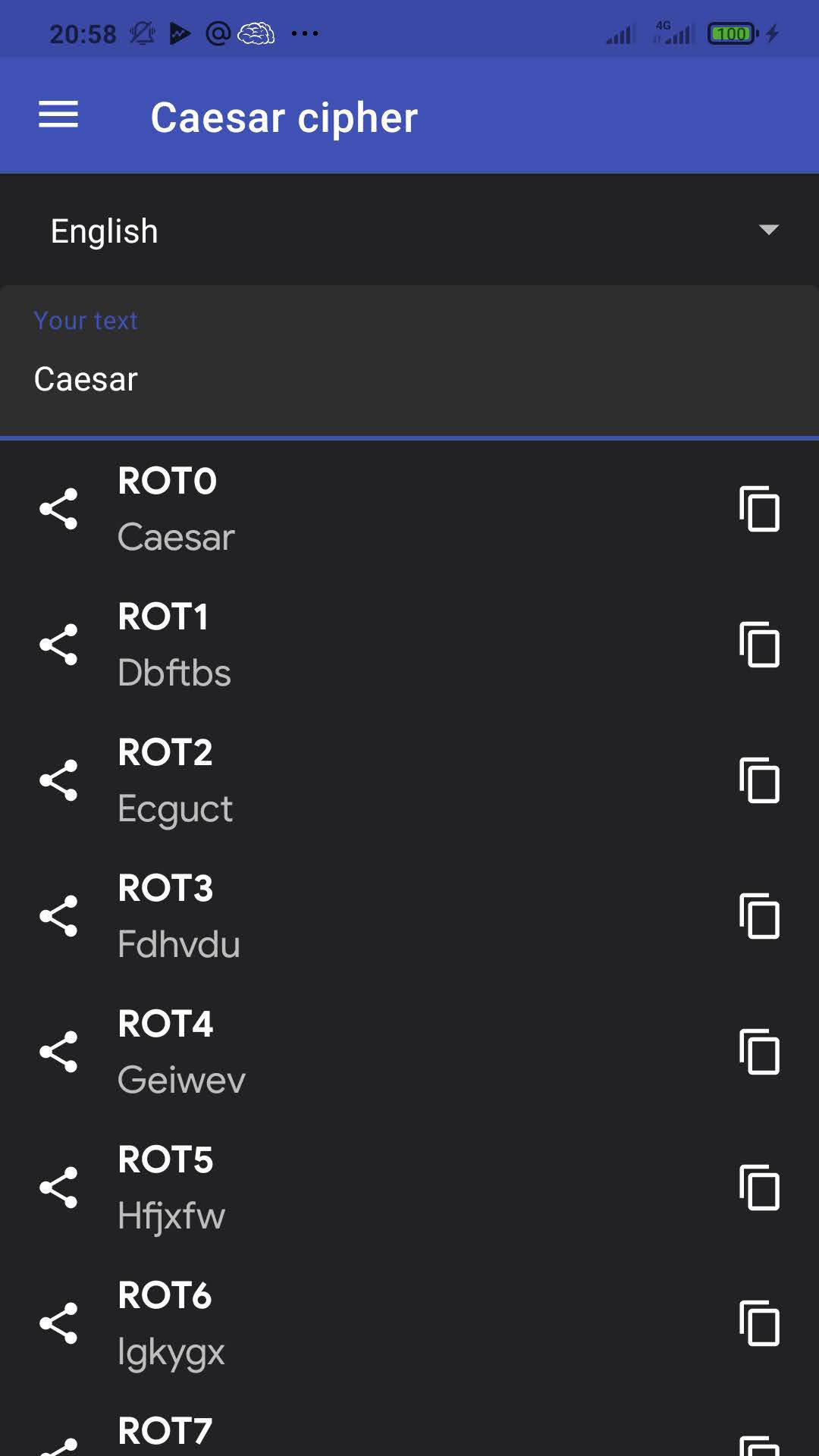The width and height of the screenshot is (819, 1456).
Task: Copy the ROT2 Ecguct text
Action: point(759,780)
